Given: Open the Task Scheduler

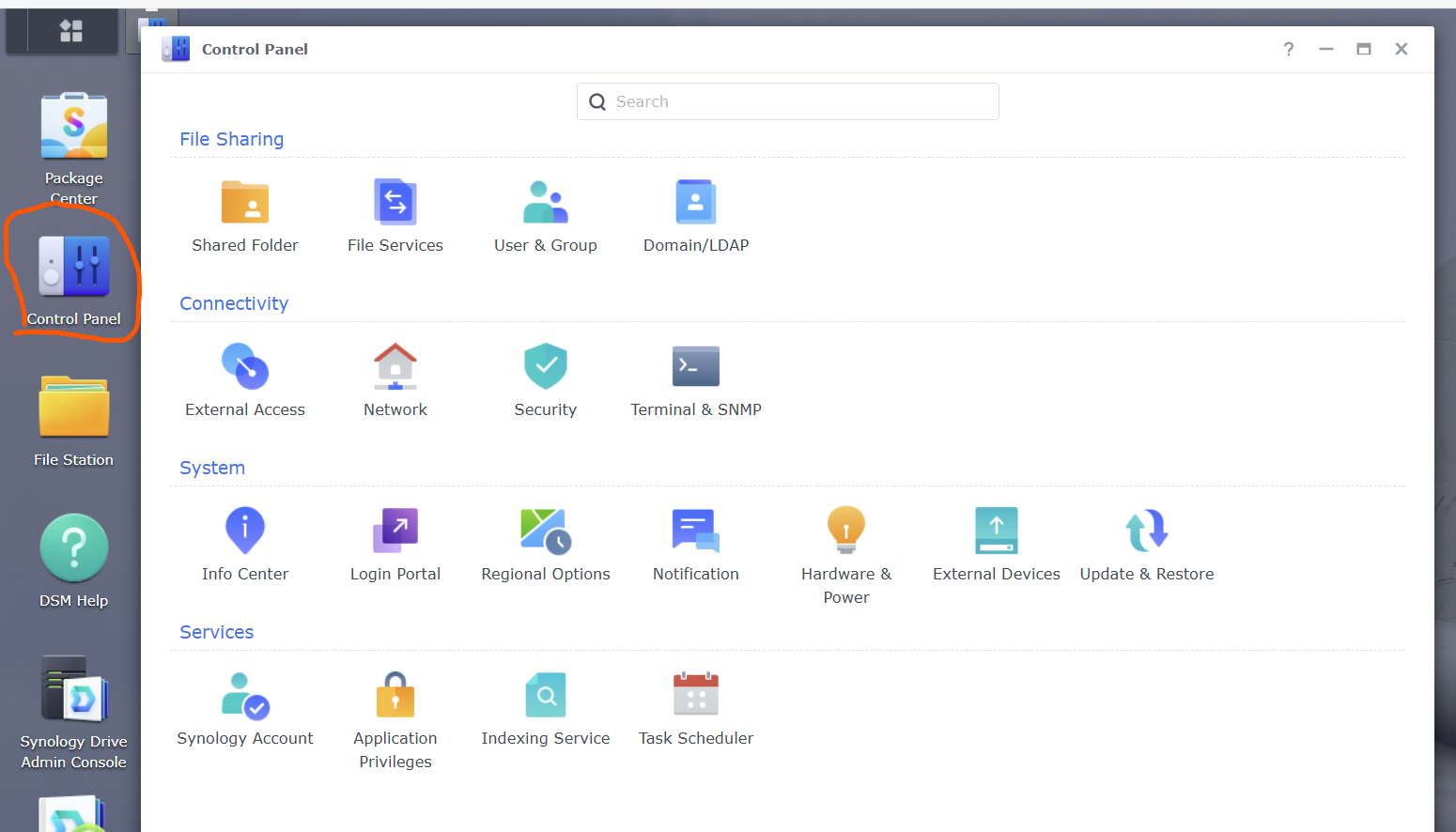Looking at the screenshot, I should tap(696, 709).
